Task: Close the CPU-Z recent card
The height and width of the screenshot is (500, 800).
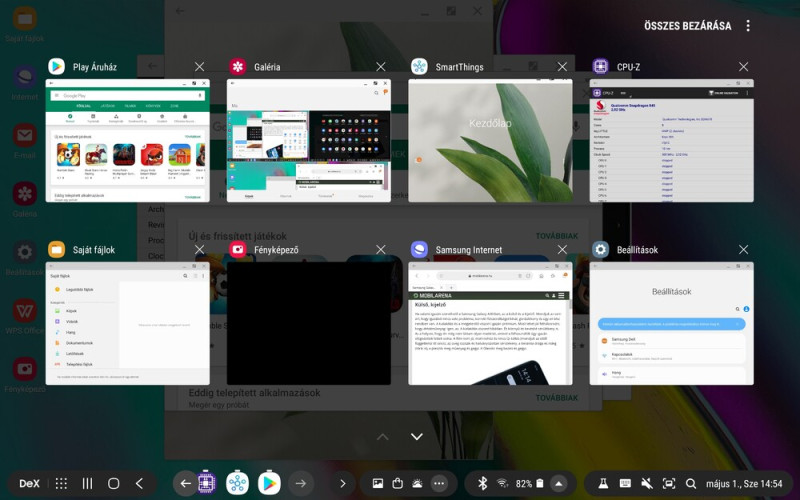Action: pos(743,67)
